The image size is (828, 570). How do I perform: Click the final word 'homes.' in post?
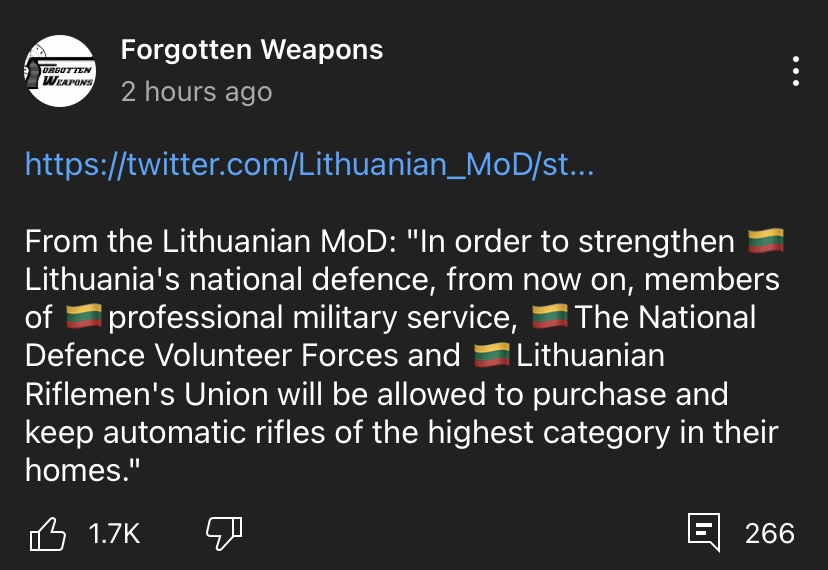coord(83,470)
